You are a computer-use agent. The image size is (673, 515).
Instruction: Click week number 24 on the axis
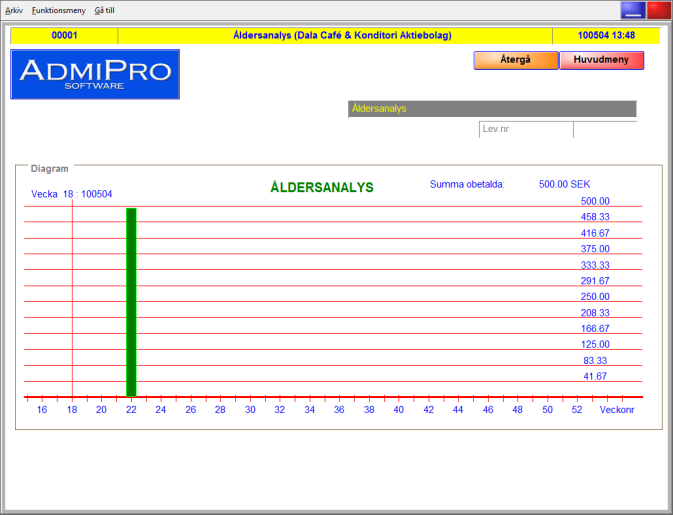(x=161, y=410)
